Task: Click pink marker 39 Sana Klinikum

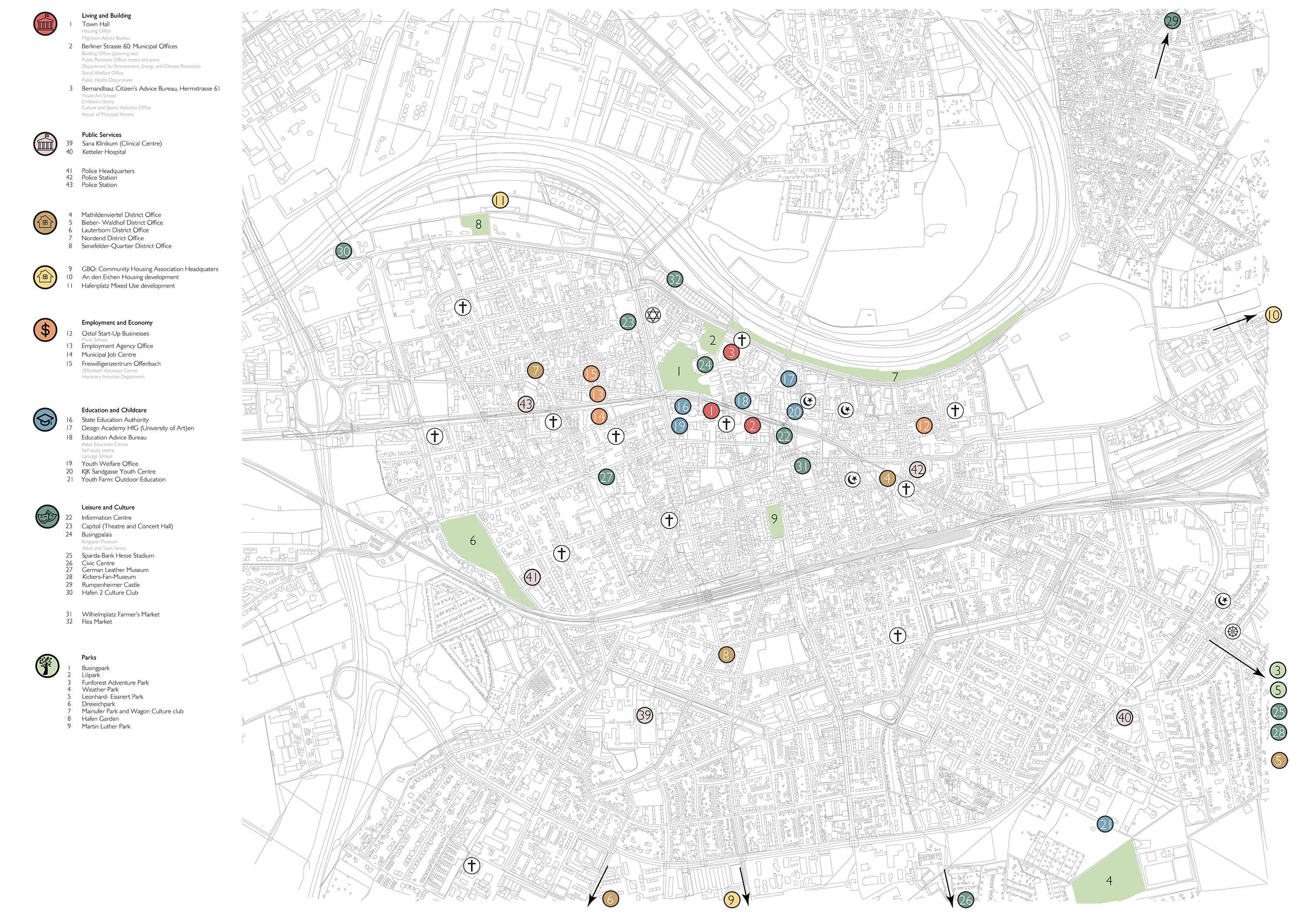Action: pos(644,716)
